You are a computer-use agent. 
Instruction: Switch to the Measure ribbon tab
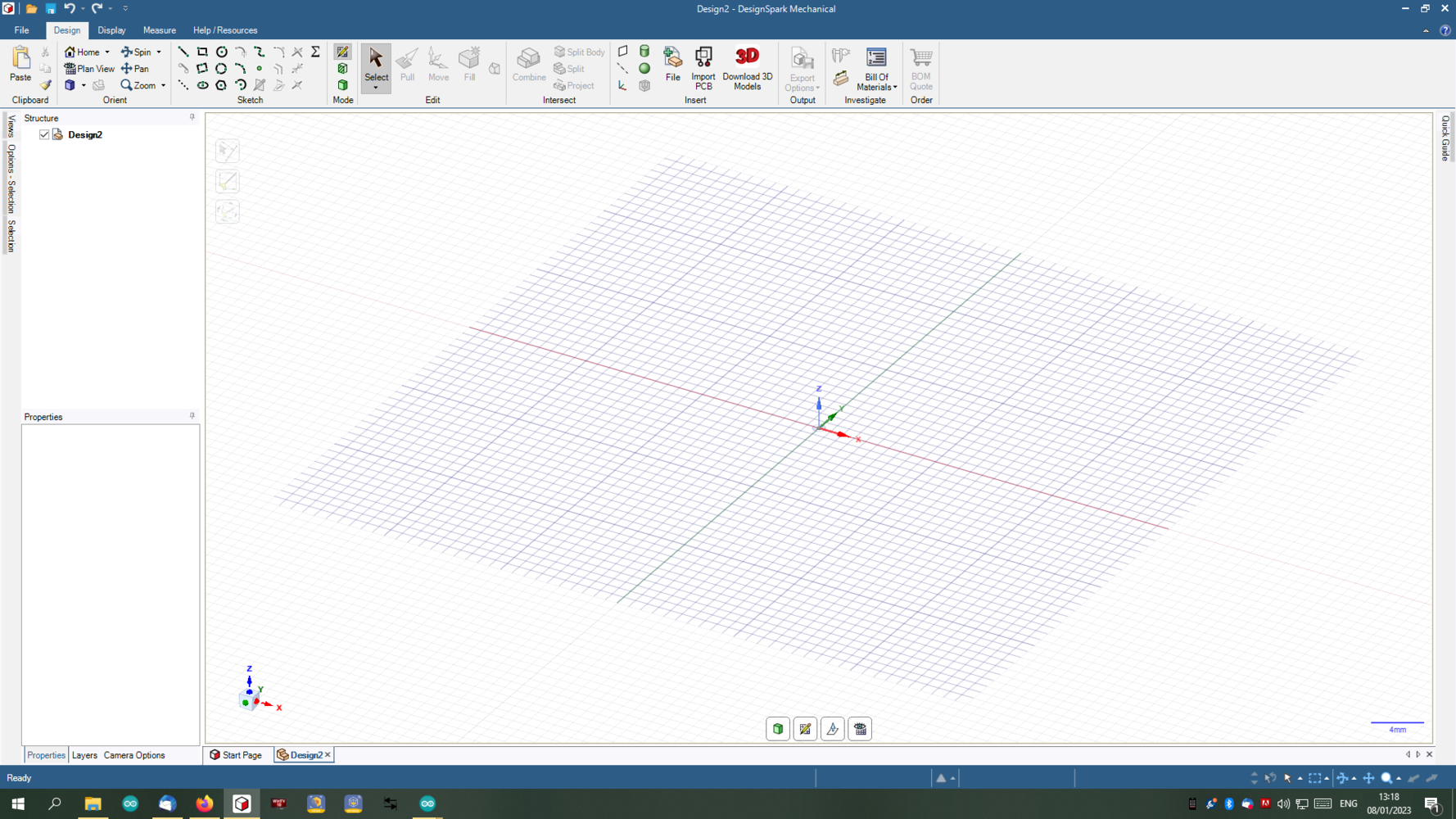(x=159, y=30)
